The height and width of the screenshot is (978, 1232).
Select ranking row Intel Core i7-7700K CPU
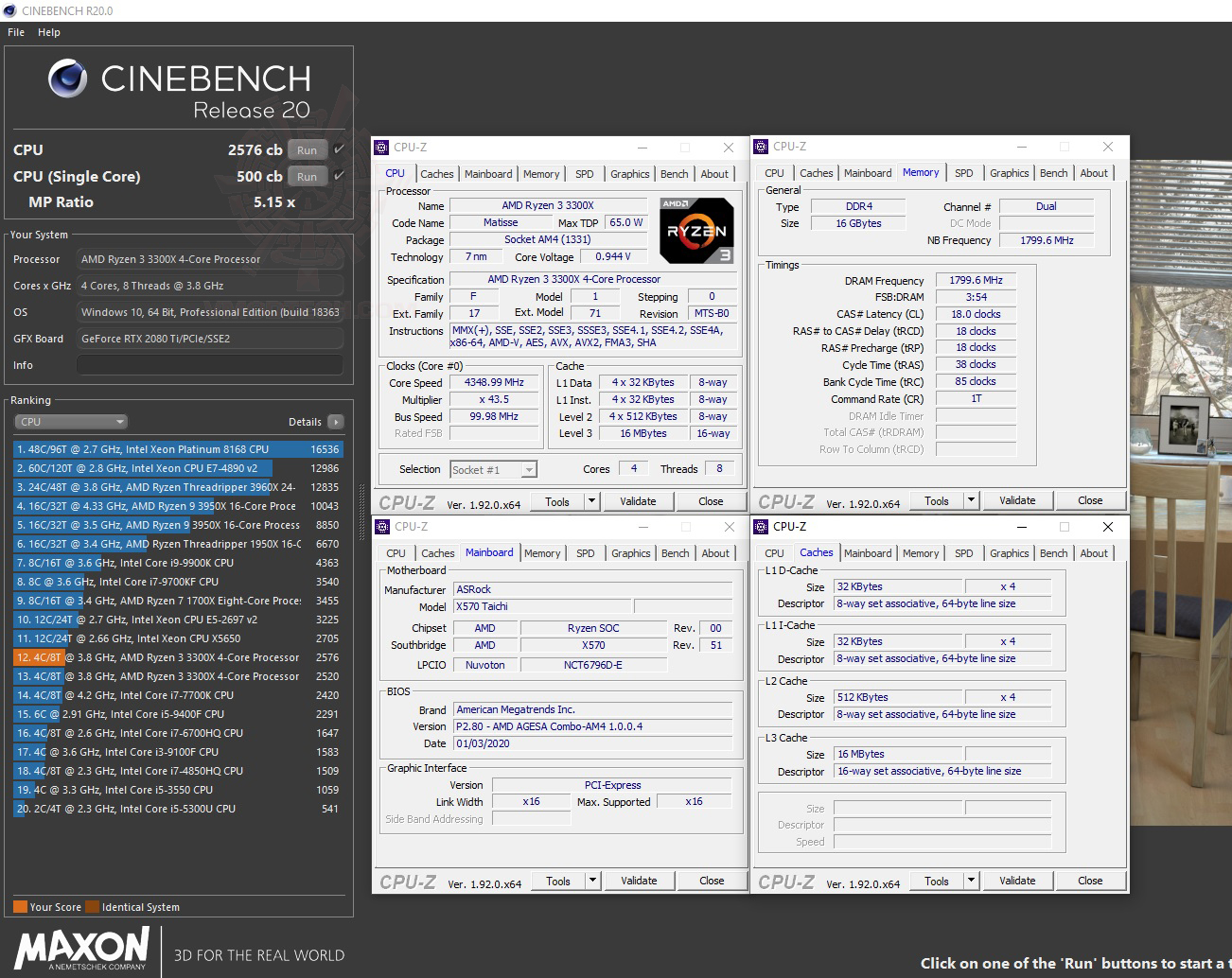click(178, 695)
